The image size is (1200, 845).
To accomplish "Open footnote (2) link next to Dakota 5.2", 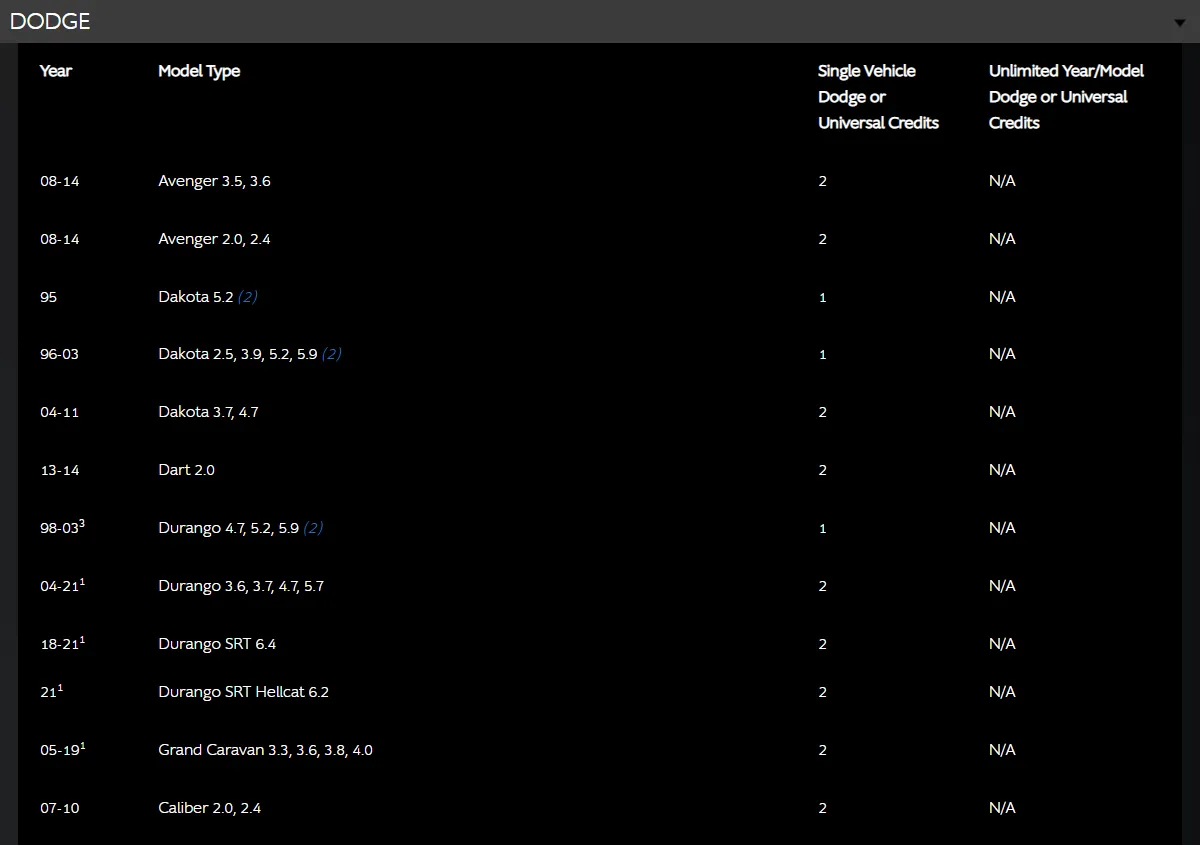I will pos(248,297).
